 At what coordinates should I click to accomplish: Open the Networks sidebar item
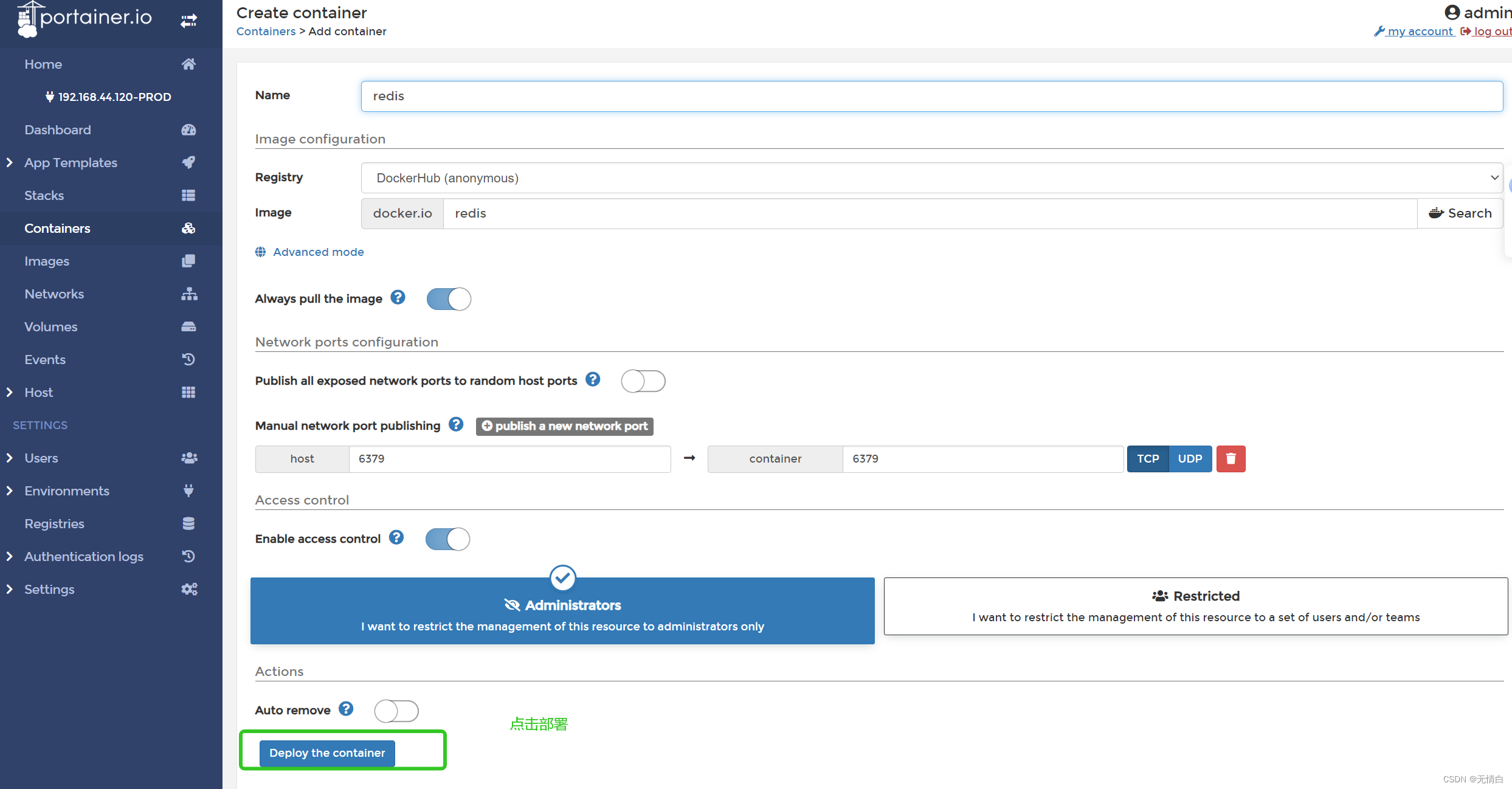tap(111, 294)
